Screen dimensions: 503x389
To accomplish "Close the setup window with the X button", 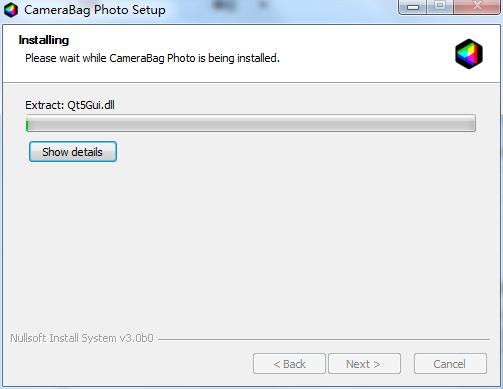I will pyautogui.click(x=477, y=7).
